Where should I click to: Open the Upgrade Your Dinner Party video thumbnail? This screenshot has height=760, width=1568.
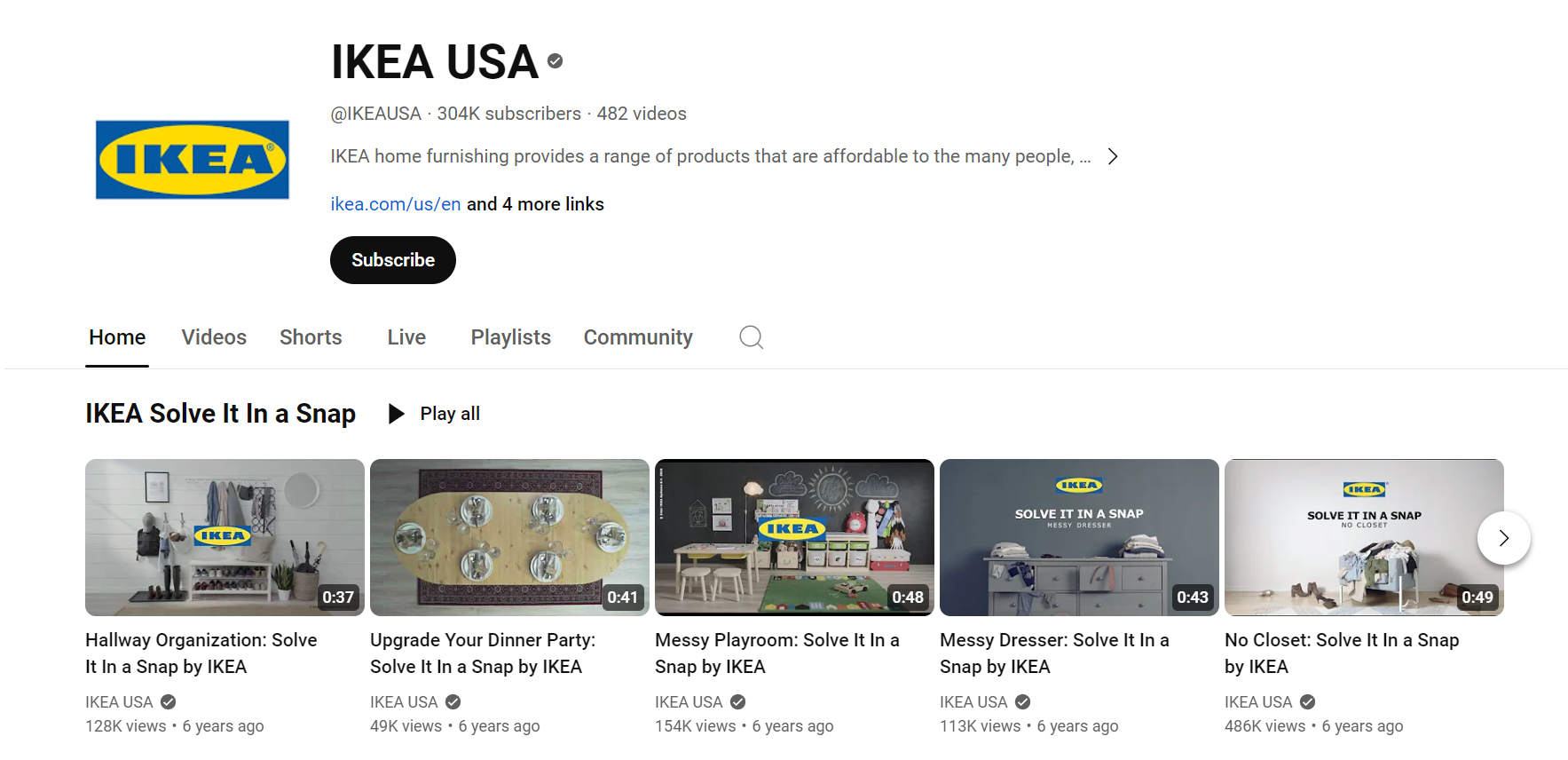tap(509, 537)
